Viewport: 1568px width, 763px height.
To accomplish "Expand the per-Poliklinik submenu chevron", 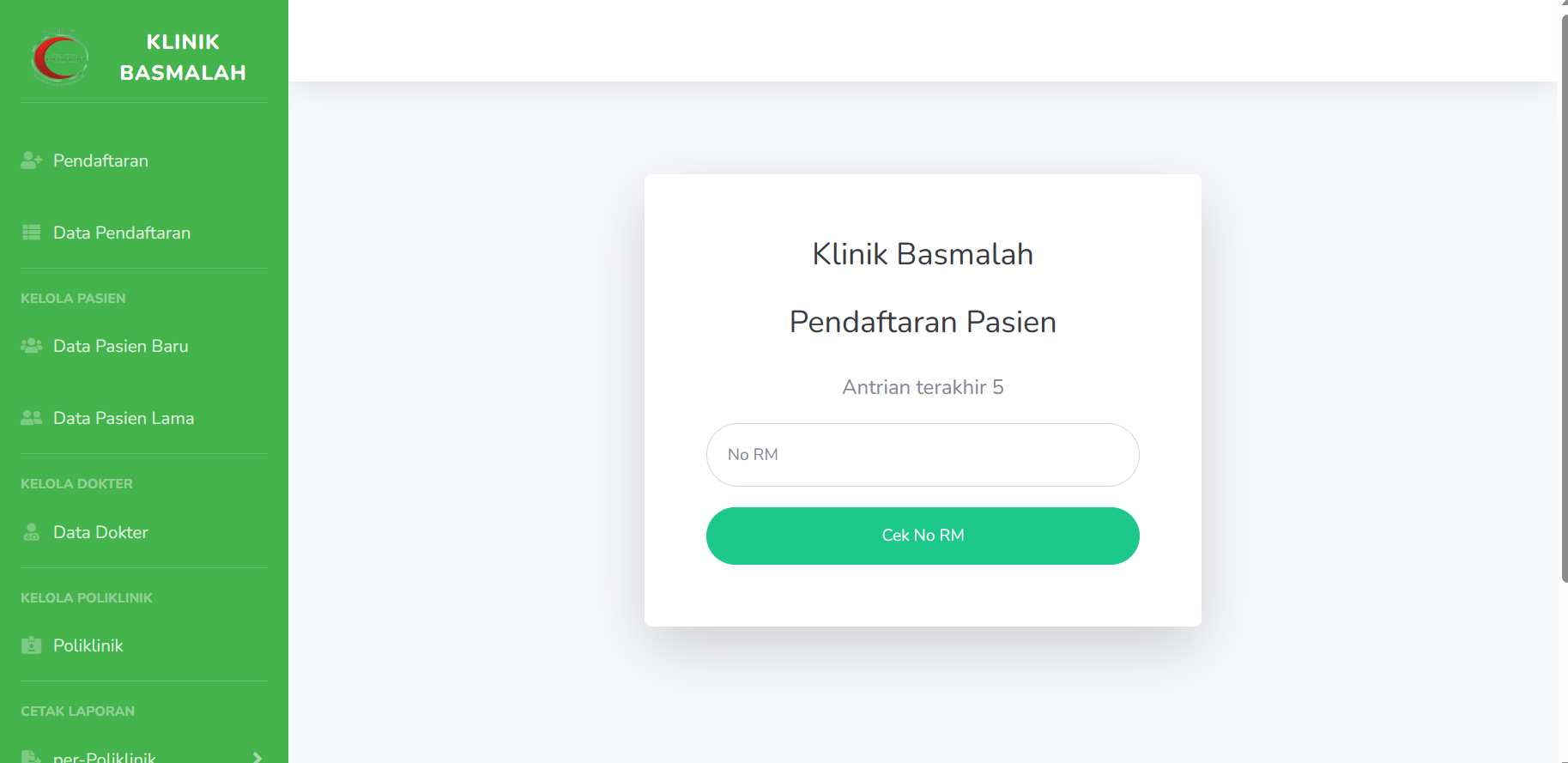I will [257, 757].
